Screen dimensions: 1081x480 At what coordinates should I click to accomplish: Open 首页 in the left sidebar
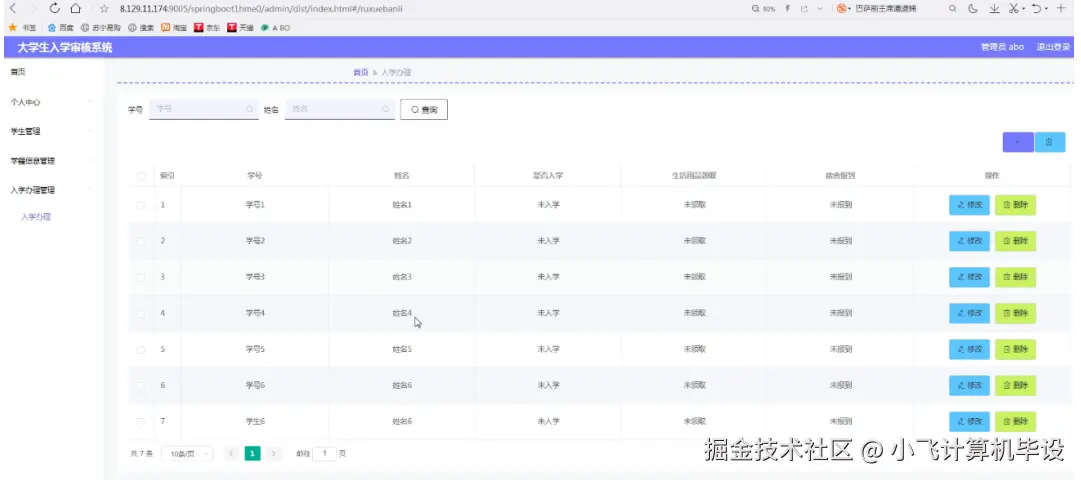(x=18, y=72)
